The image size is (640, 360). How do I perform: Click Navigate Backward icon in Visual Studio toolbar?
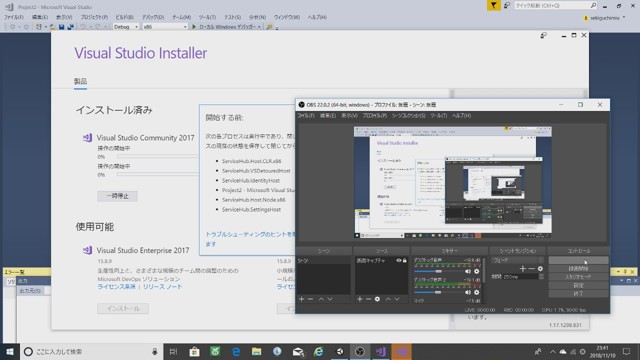click(13, 27)
